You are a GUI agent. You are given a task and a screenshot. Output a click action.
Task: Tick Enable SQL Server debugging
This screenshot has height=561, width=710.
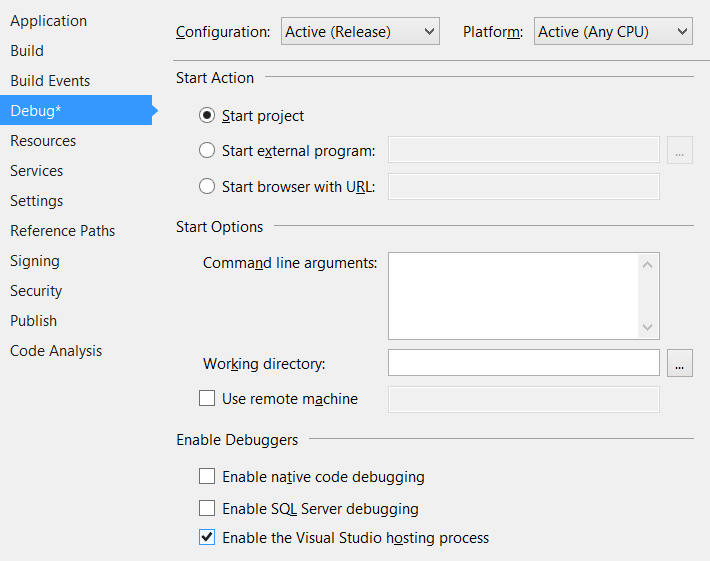207,508
